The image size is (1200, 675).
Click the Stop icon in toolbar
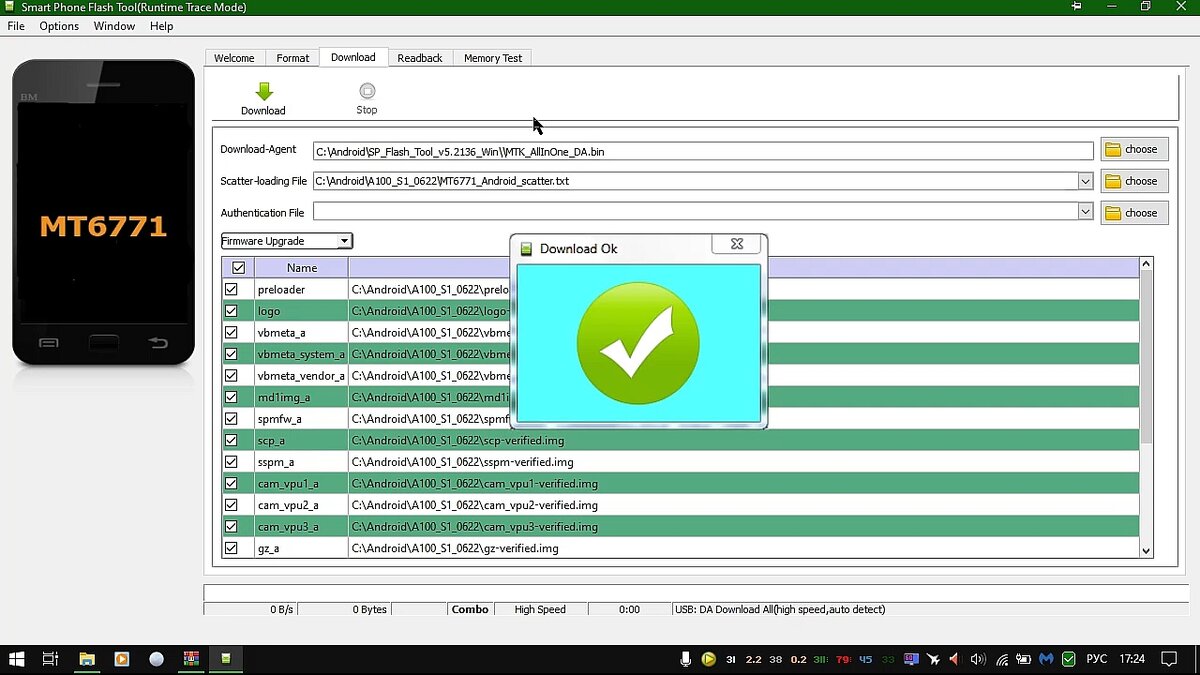click(x=367, y=91)
